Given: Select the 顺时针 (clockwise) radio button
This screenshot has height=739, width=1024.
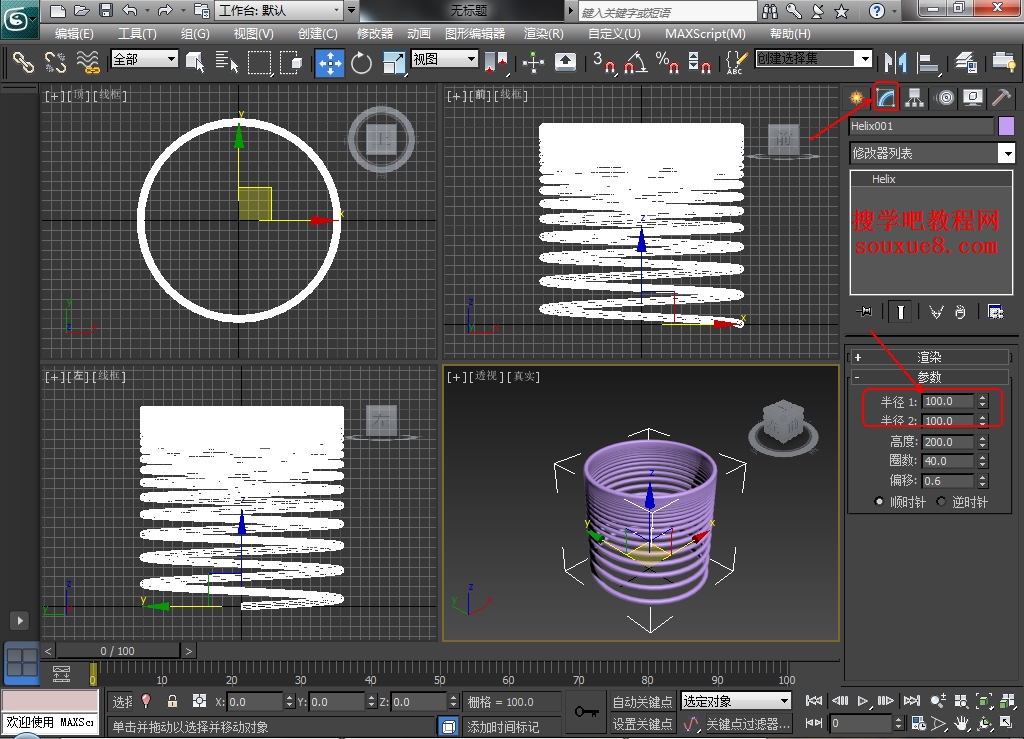Looking at the screenshot, I should click(x=880, y=502).
